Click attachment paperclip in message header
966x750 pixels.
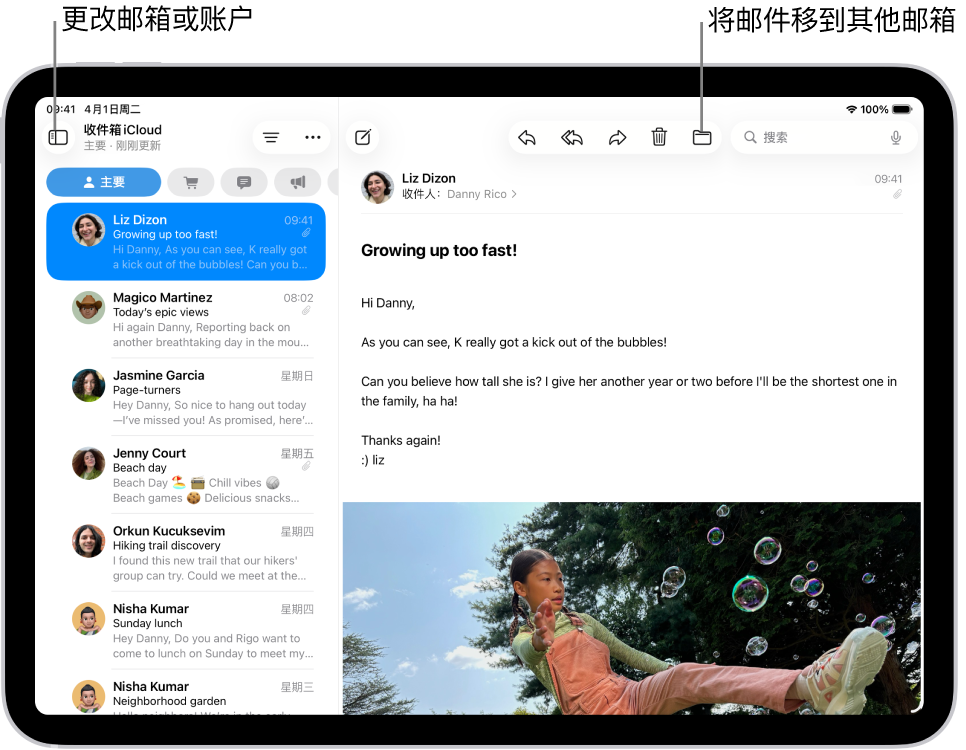(898, 195)
